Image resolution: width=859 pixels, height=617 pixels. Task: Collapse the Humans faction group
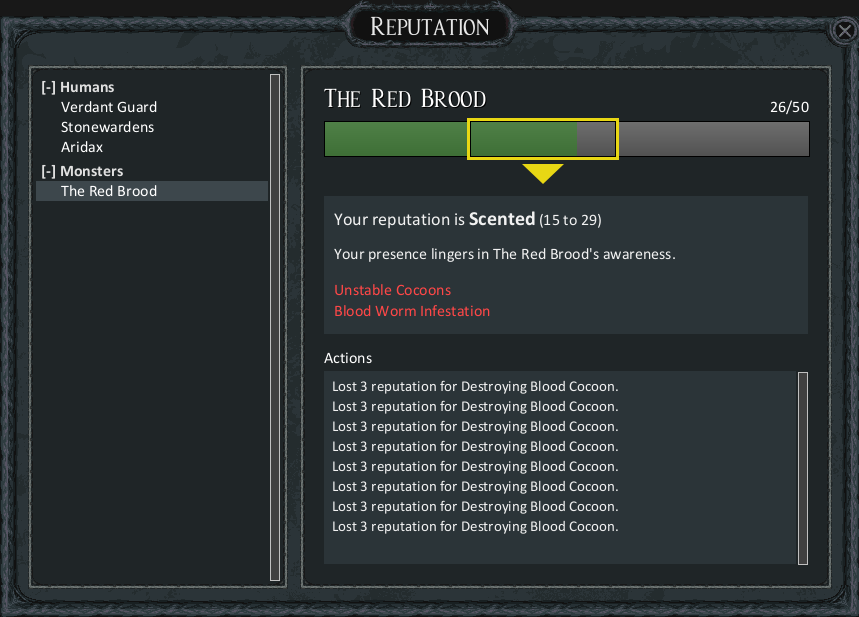pos(48,87)
